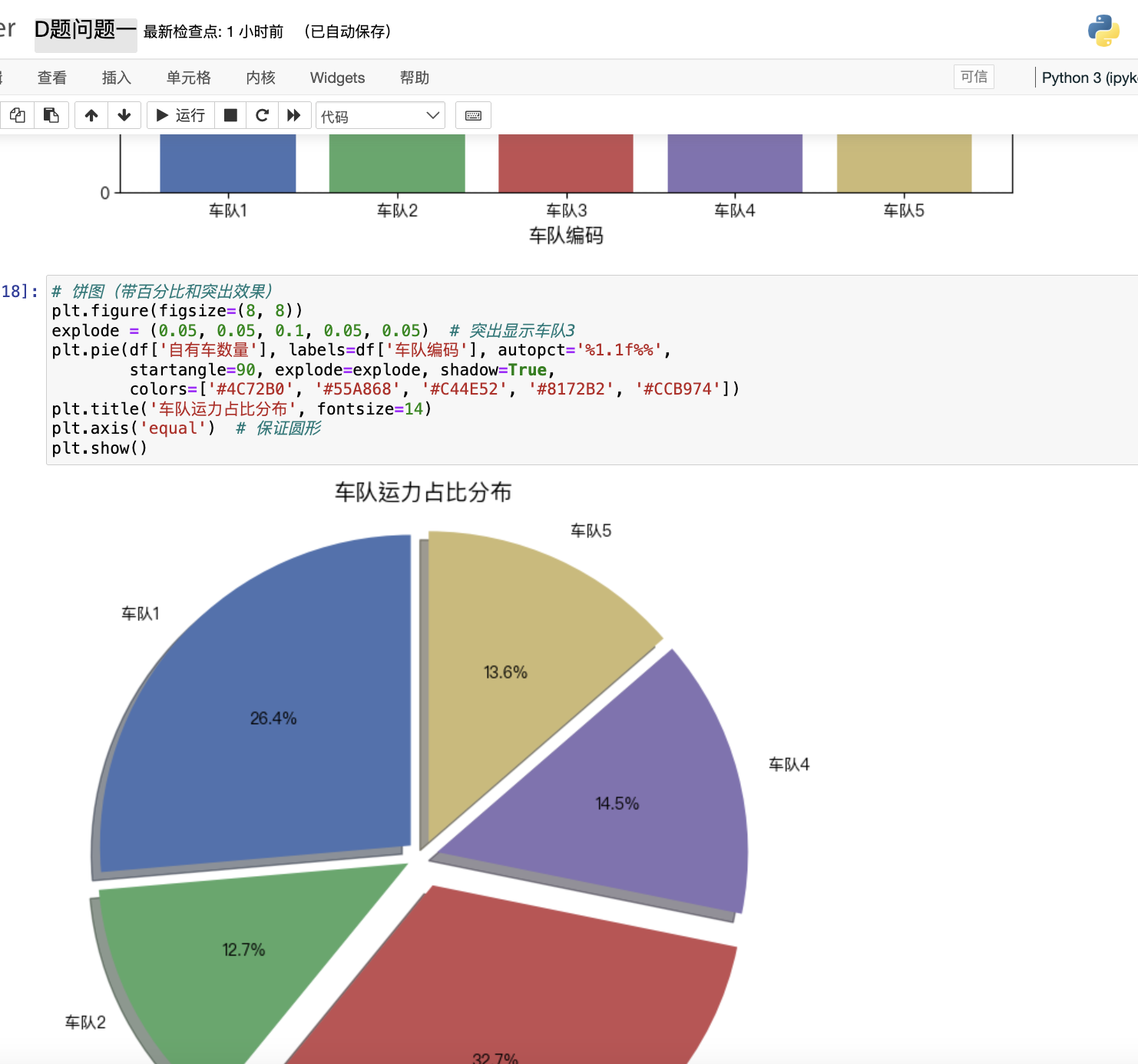Open the cell type dropdown showing 代码
The width and height of the screenshot is (1138, 1064).
[x=380, y=116]
